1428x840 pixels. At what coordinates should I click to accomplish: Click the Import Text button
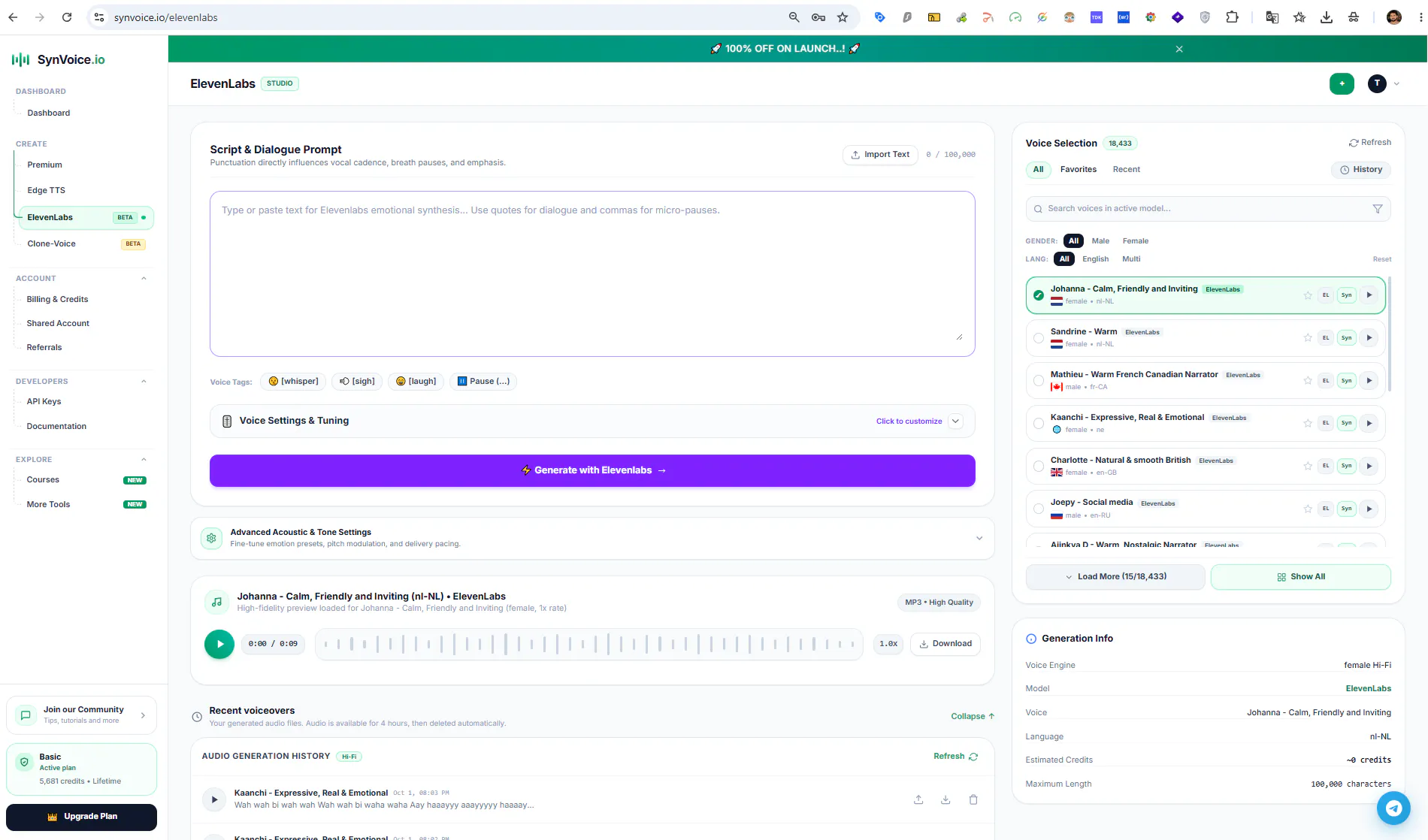click(880, 155)
